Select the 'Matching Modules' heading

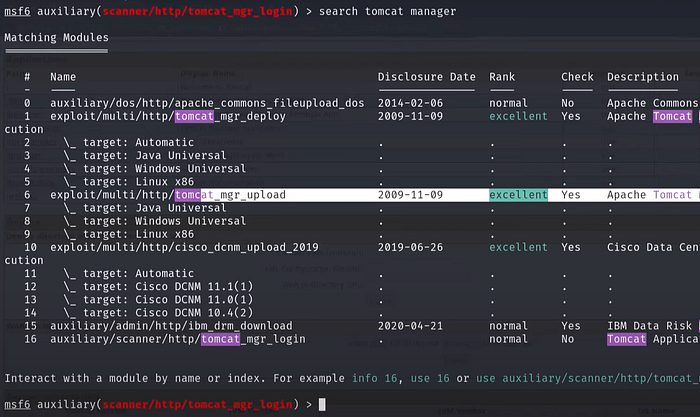tap(56, 38)
